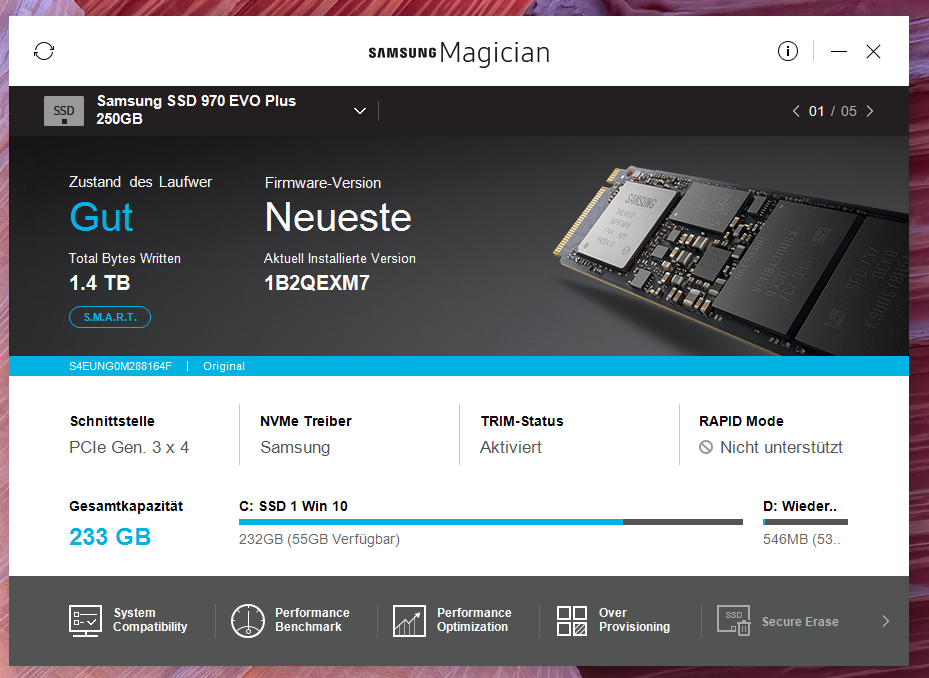Click the D: Wieder.. usage bar

point(805,522)
